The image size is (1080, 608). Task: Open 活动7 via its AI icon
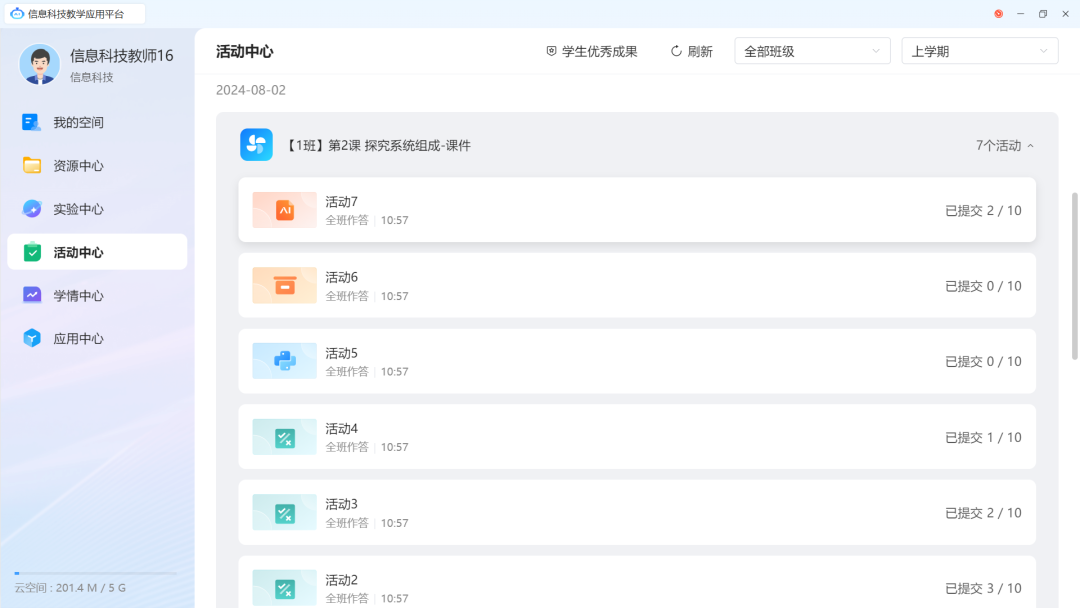coord(283,210)
